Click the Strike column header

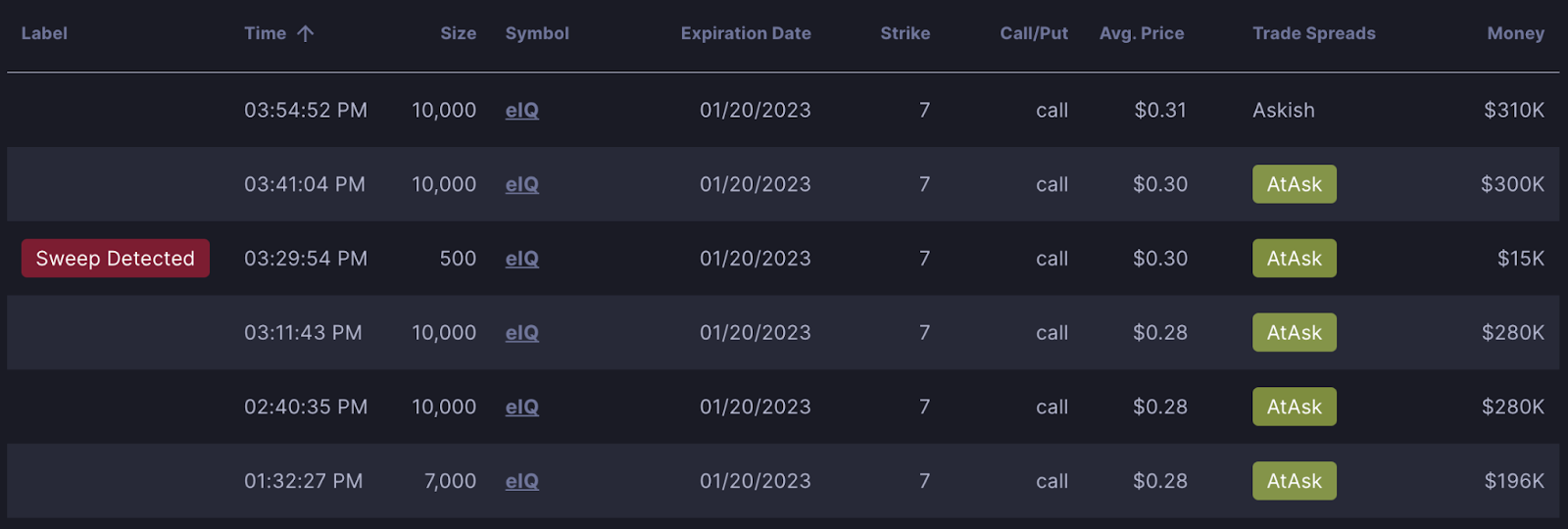tap(905, 33)
